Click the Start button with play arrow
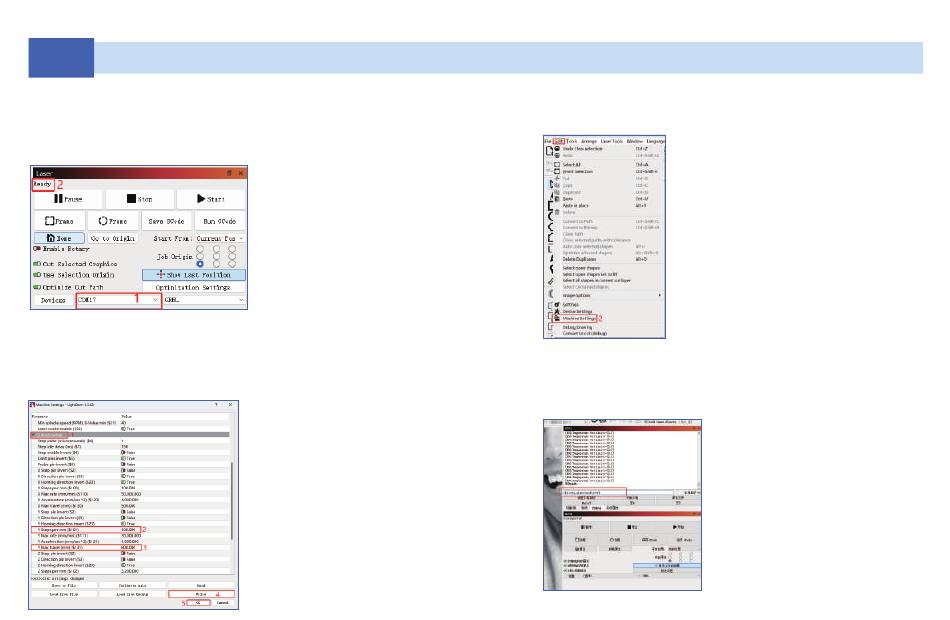This screenshot has width=950, height=620. (211, 199)
